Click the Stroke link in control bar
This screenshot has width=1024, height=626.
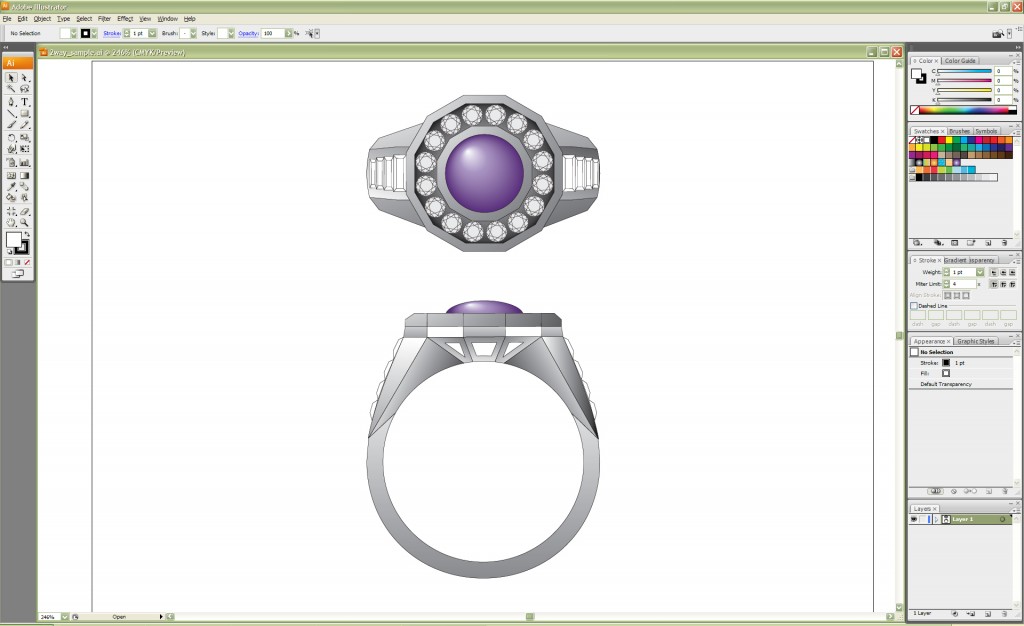111,33
